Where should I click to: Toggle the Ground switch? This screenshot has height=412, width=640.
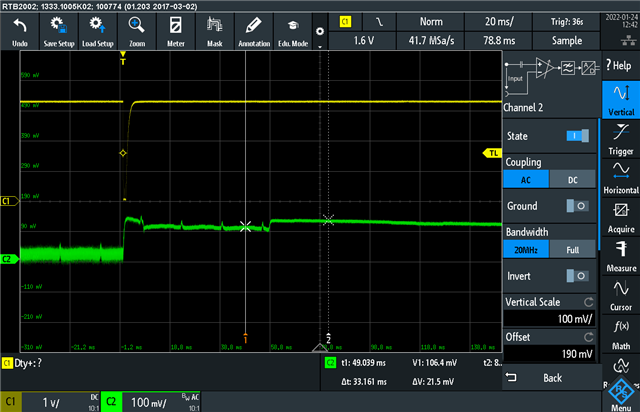(x=578, y=206)
